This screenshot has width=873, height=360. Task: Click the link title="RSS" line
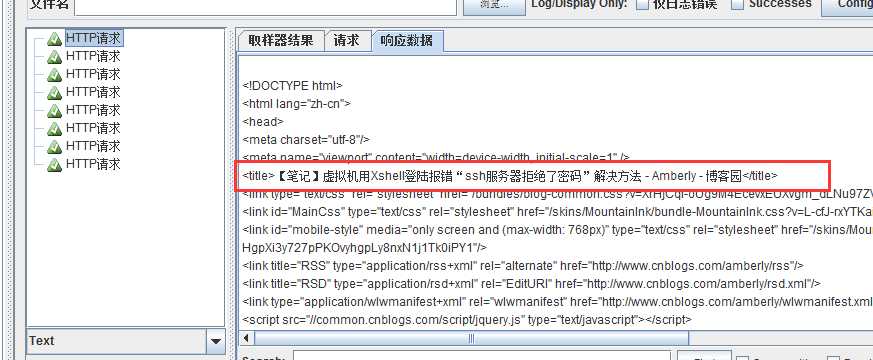tap(523, 266)
